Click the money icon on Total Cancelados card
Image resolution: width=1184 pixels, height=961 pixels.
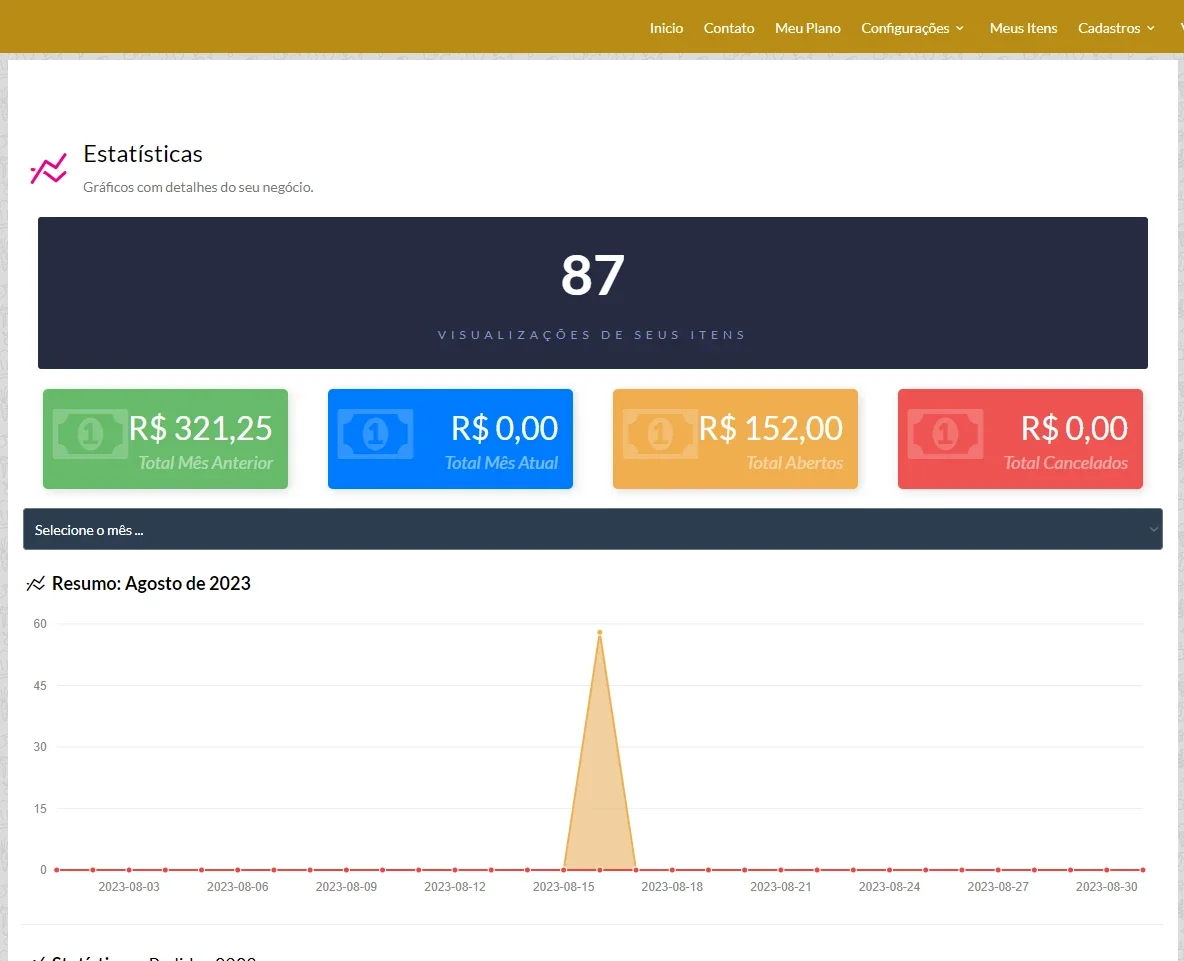(x=945, y=434)
